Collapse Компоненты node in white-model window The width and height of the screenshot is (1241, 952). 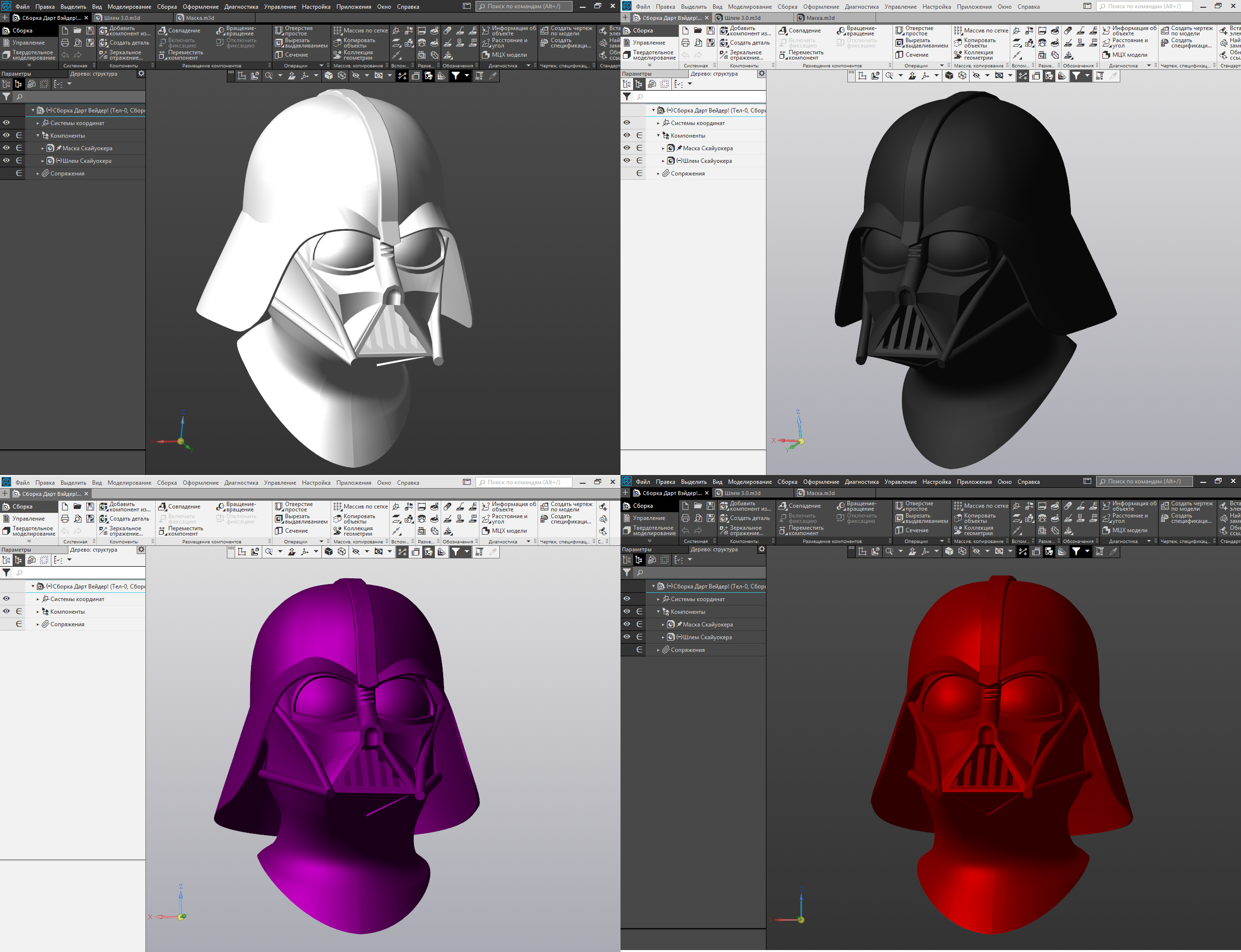click(x=38, y=135)
